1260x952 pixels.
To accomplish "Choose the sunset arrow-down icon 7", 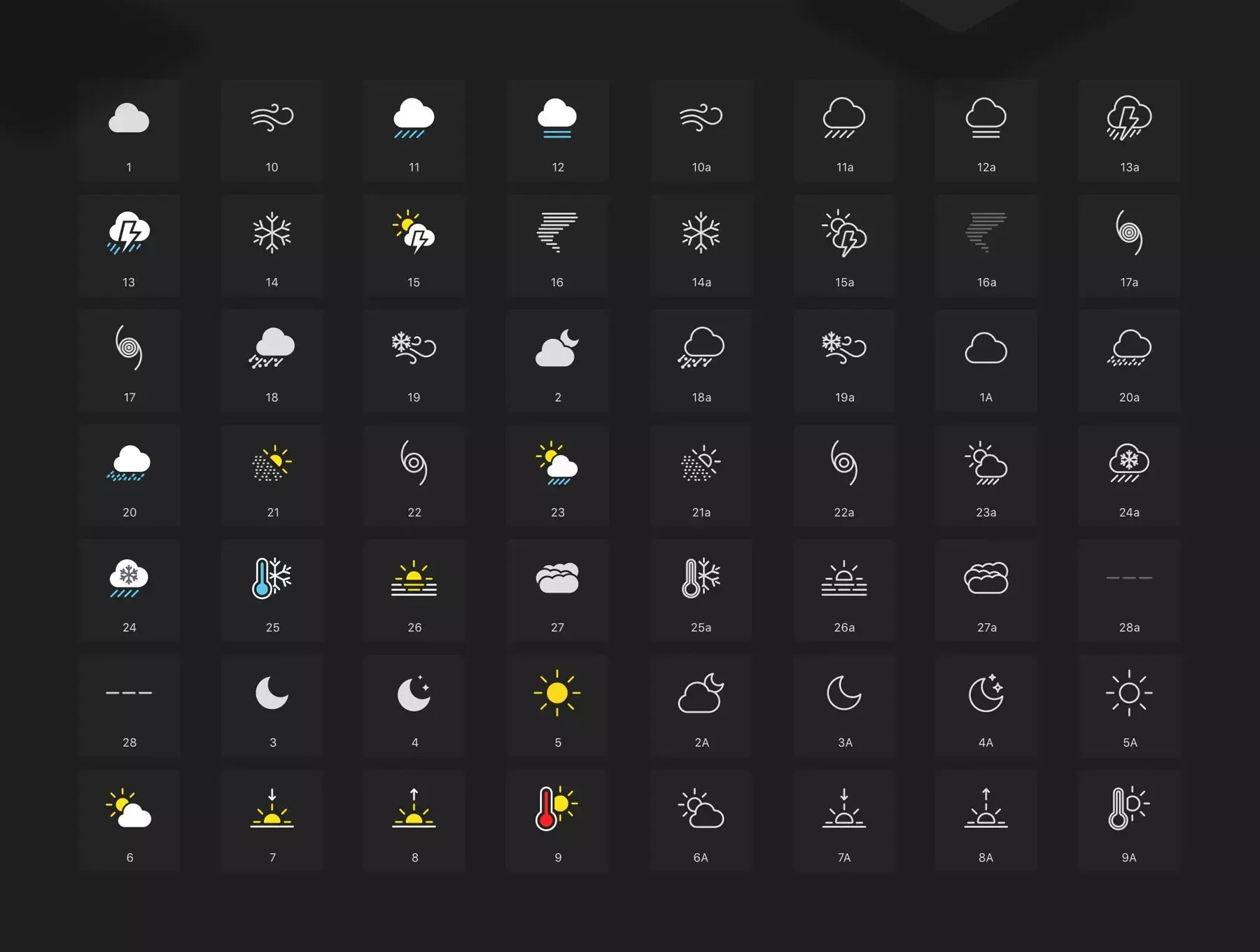I will 272,808.
